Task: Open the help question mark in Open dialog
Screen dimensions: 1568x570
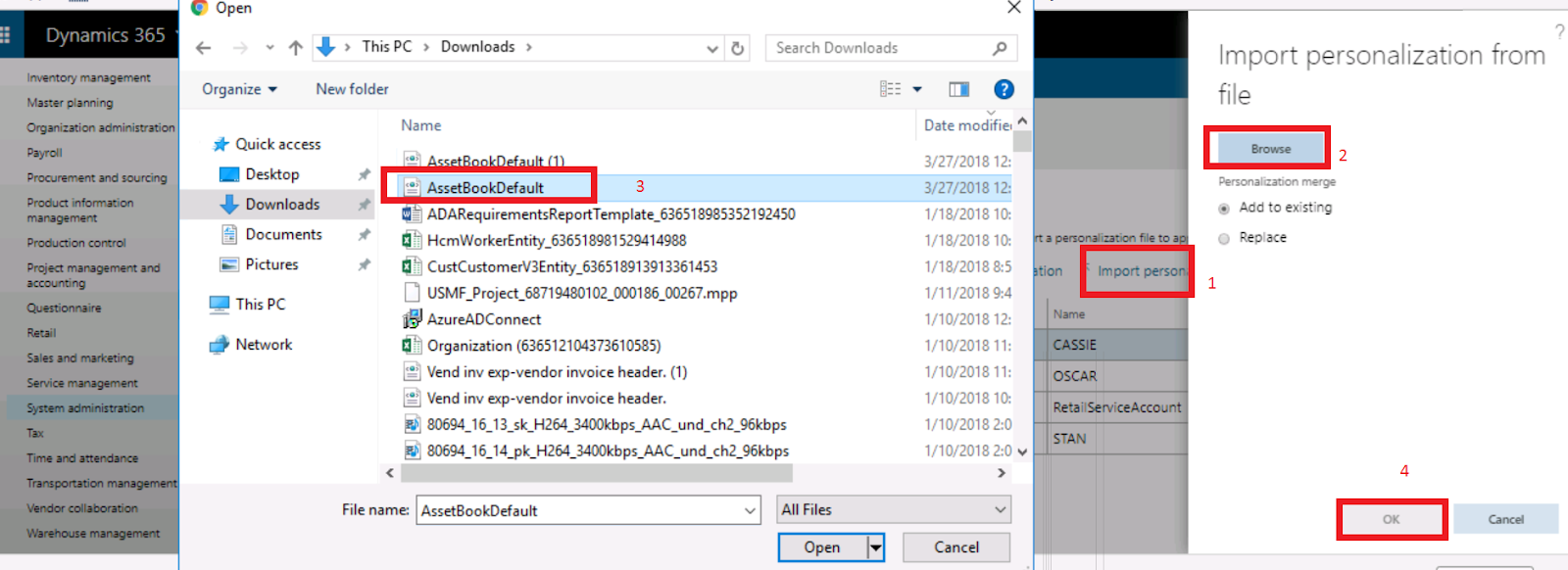Action: [1004, 89]
